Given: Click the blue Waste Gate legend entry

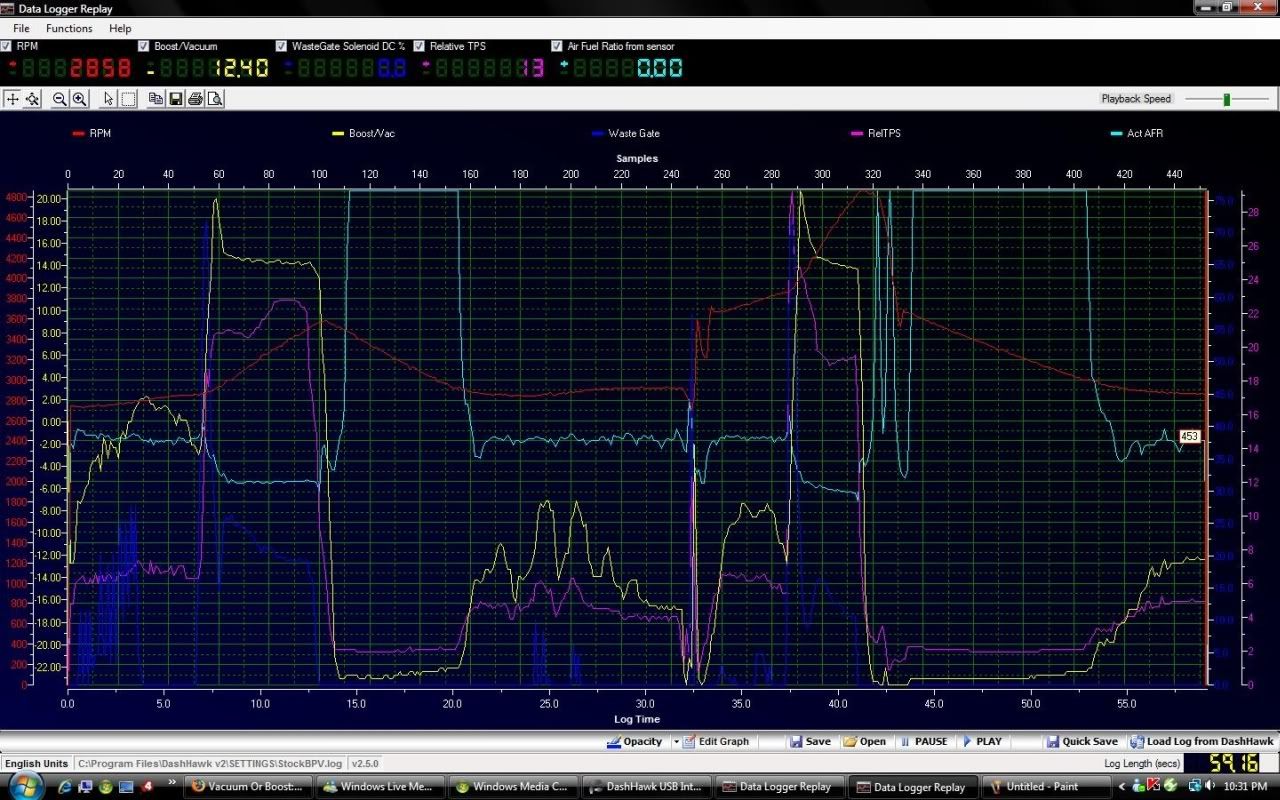Looking at the screenshot, I should pyautogui.click(x=625, y=133).
